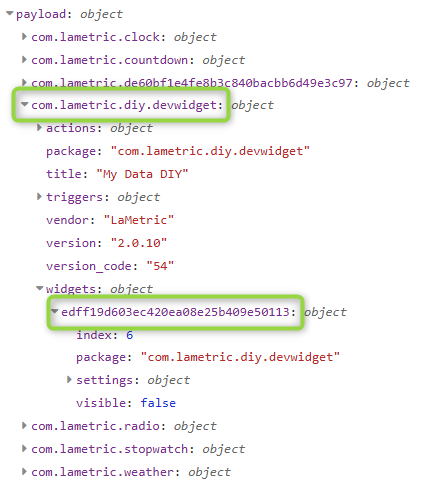Select the version value "2.0.10"
The height and width of the screenshot is (489, 444).
(139, 243)
